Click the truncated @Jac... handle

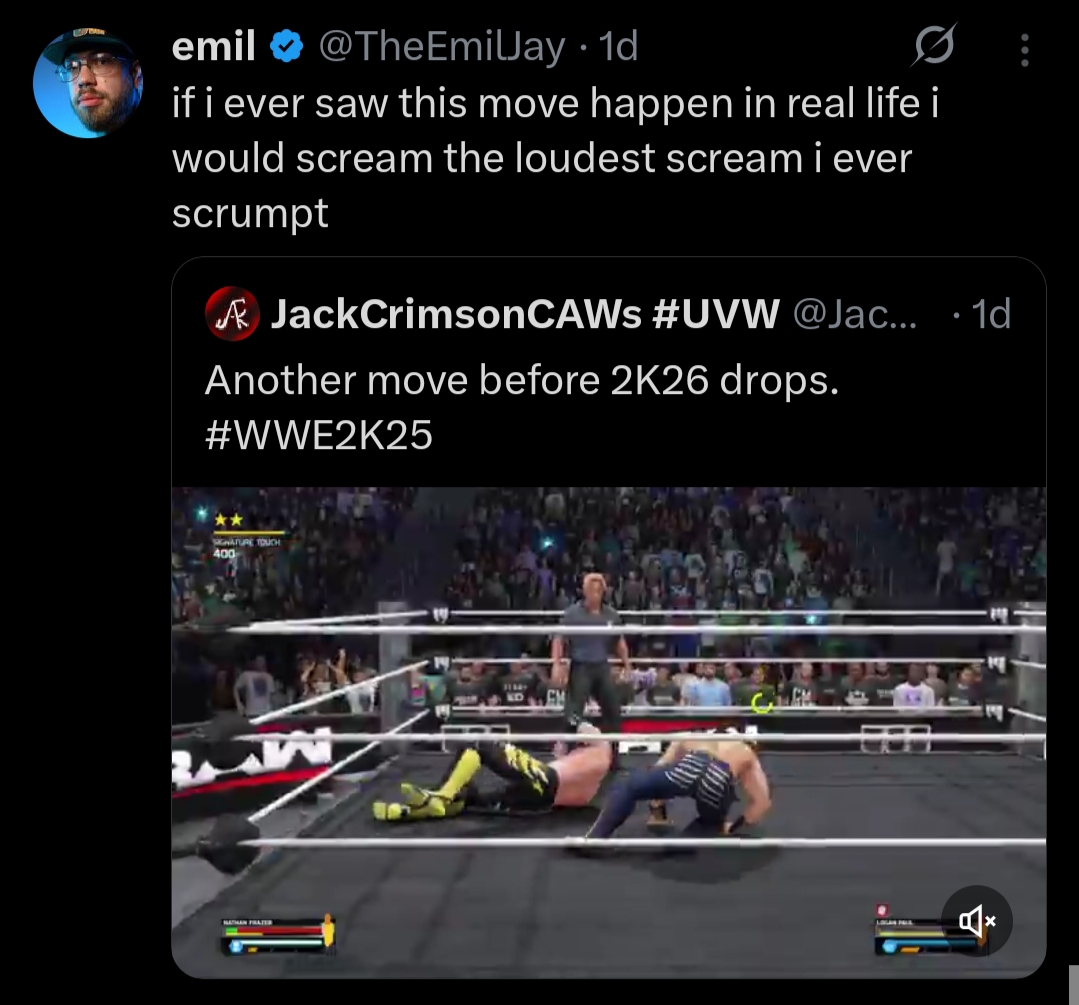tap(855, 315)
